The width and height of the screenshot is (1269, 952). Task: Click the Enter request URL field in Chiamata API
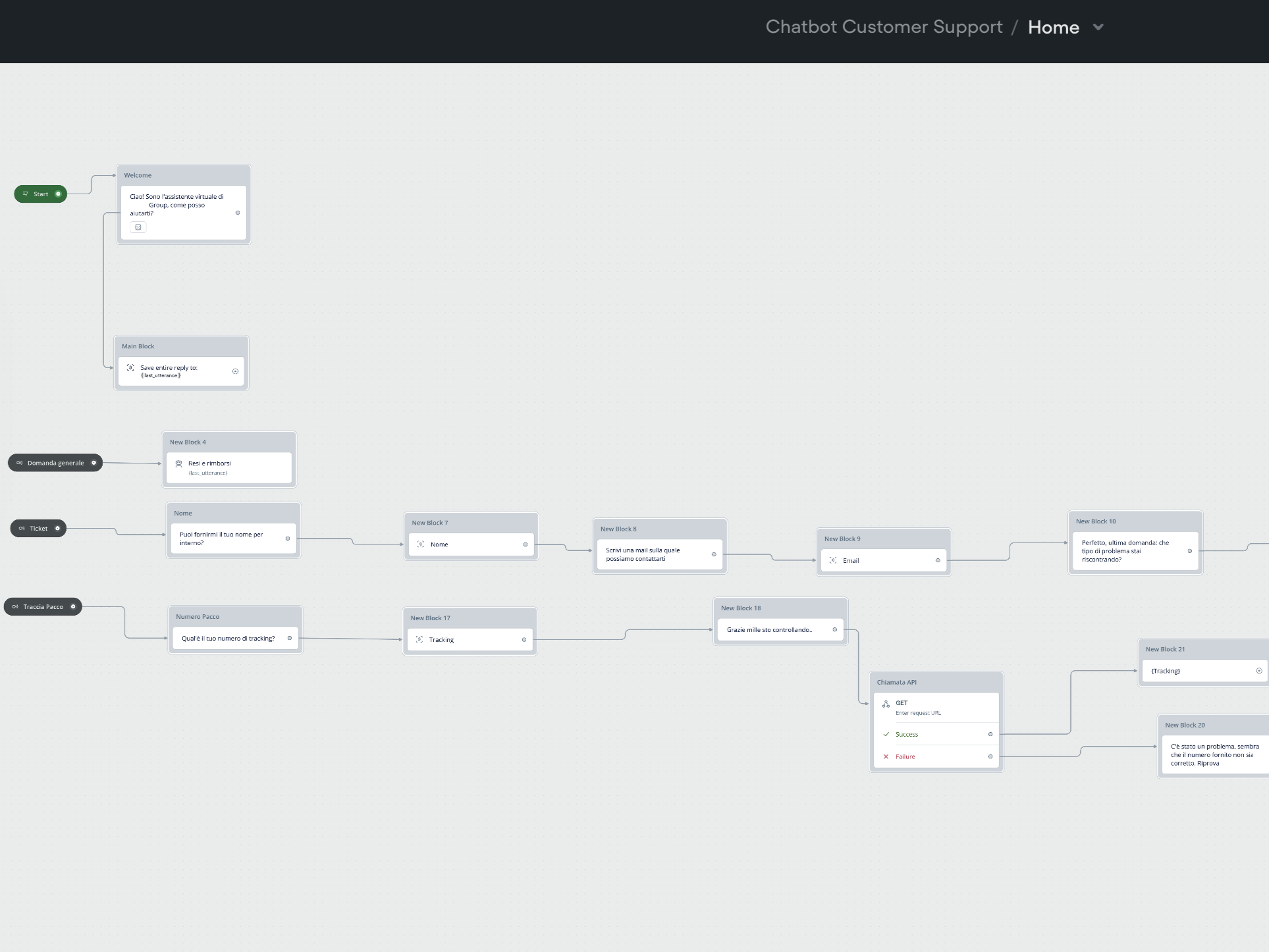click(919, 713)
